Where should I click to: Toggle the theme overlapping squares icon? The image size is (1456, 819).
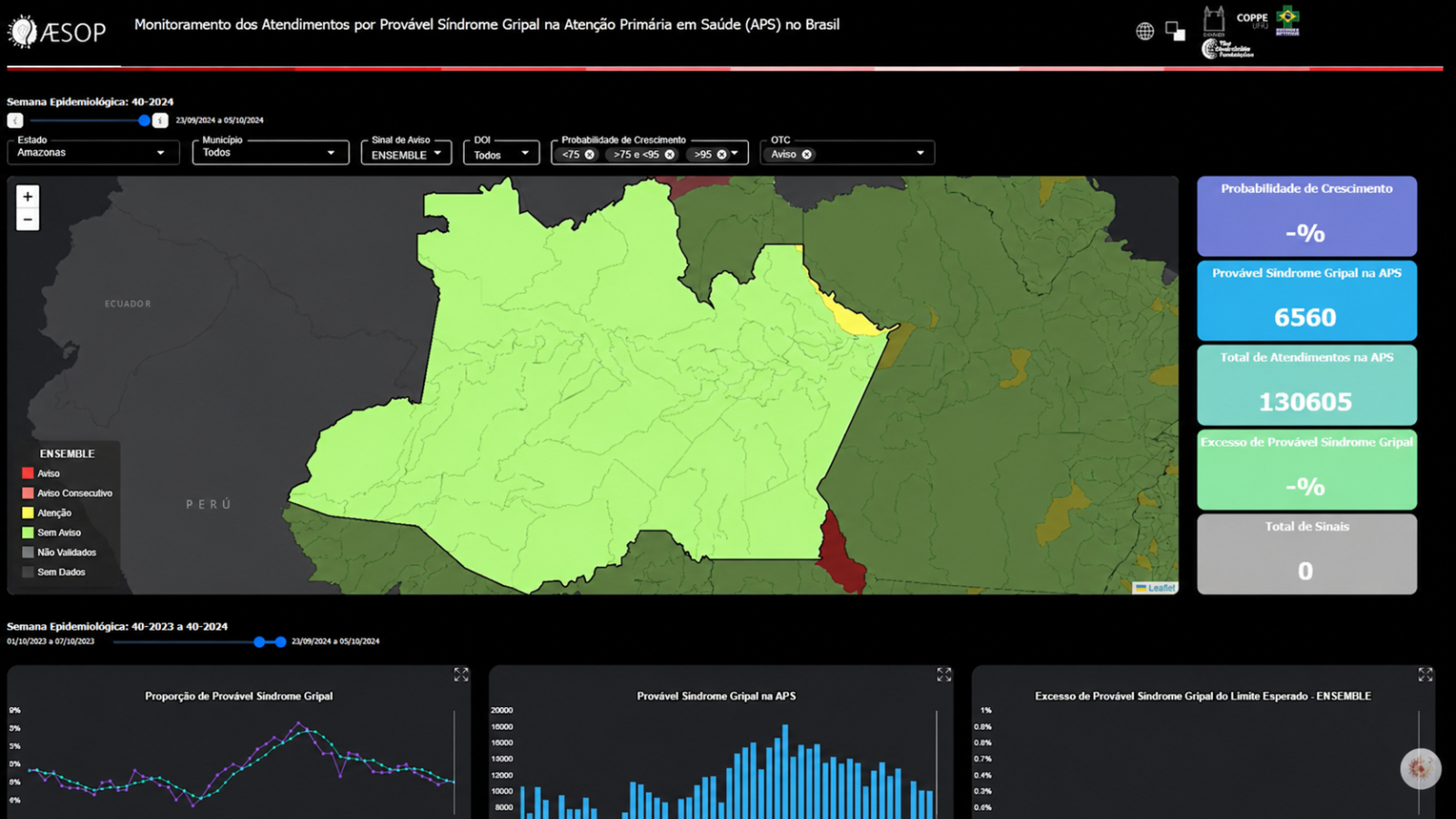tap(1176, 32)
